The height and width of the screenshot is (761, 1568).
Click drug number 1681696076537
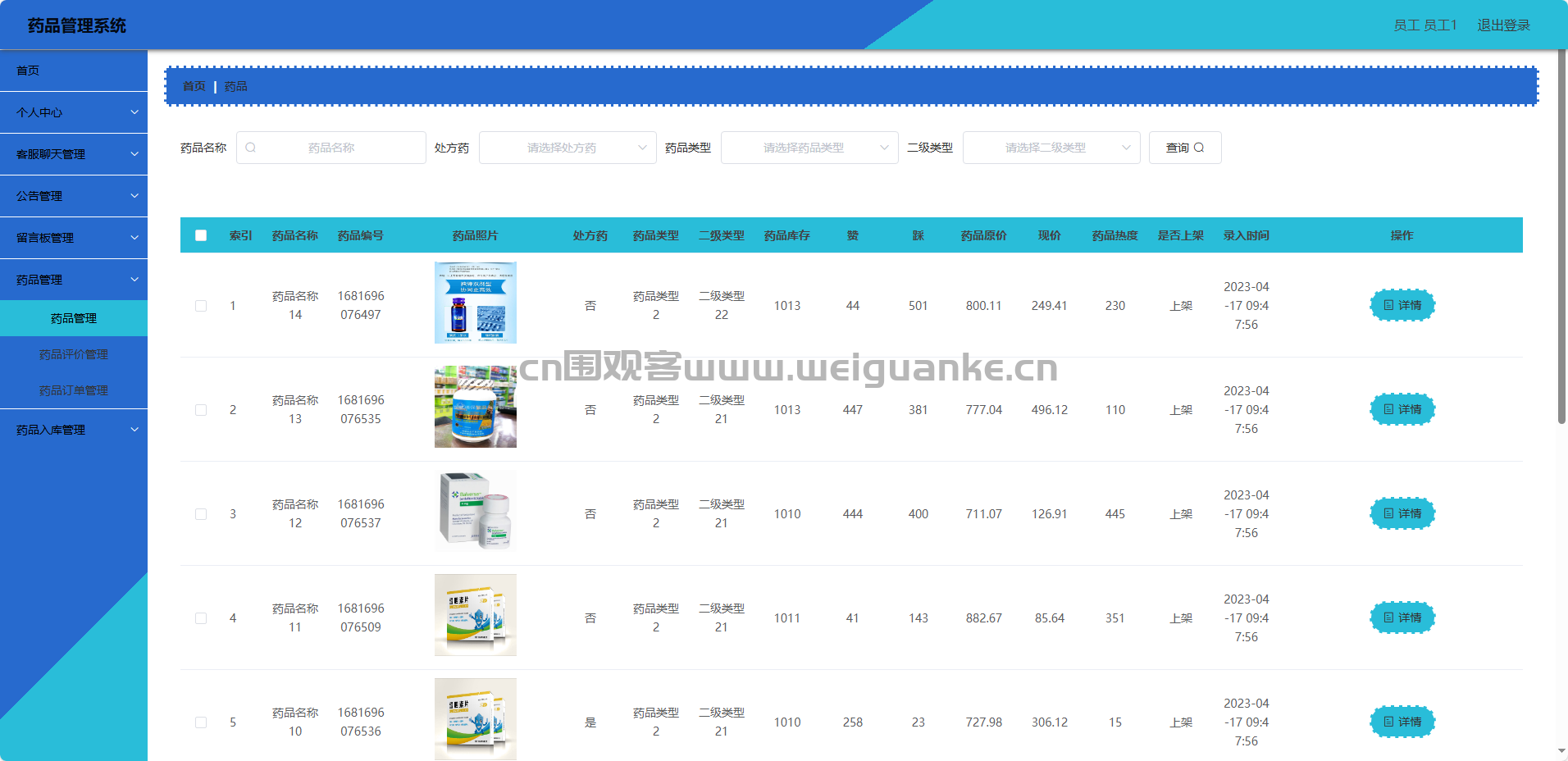pyautogui.click(x=361, y=513)
